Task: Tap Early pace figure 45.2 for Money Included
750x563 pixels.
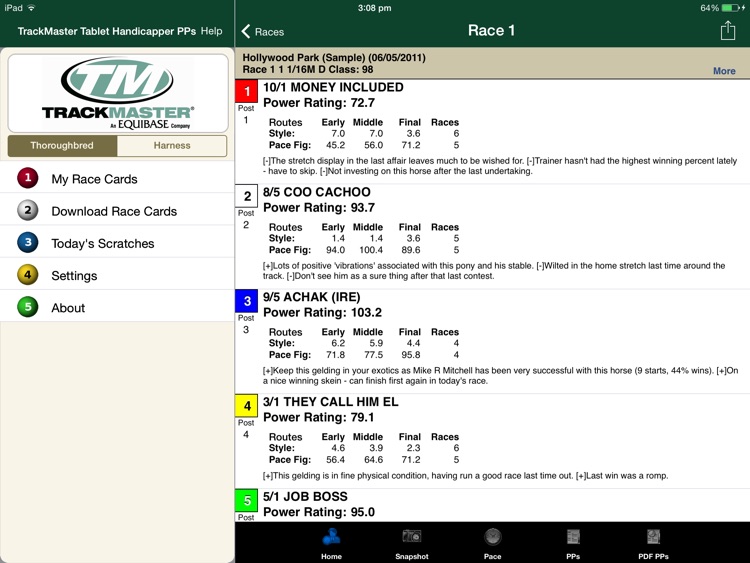Action: pos(335,145)
